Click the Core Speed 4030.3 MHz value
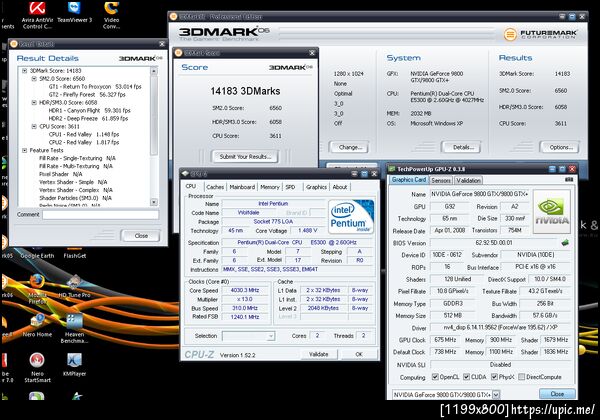The width and height of the screenshot is (600, 420). click(245, 290)
